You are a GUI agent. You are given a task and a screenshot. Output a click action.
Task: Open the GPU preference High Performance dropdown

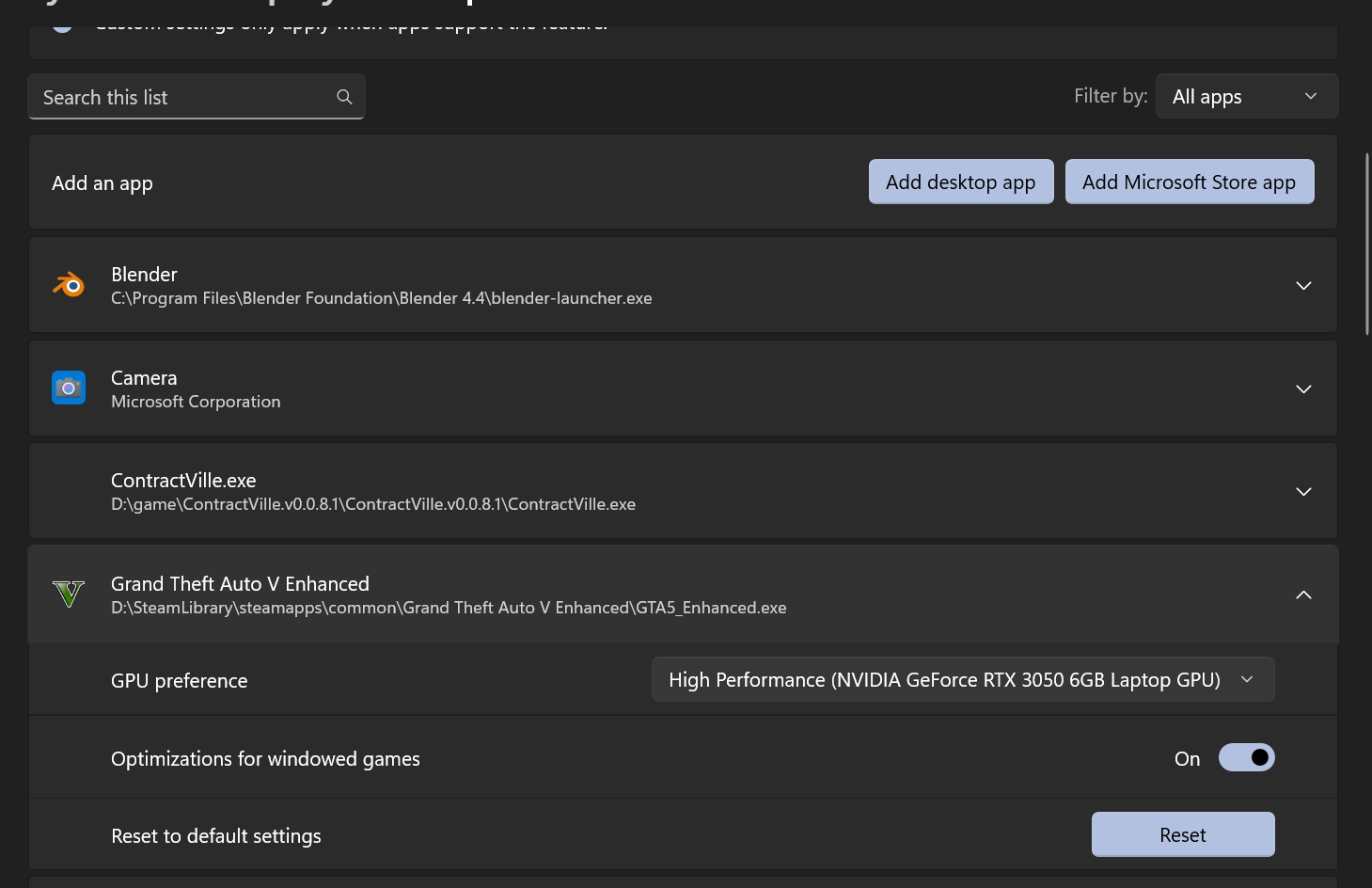coord(963,679)
